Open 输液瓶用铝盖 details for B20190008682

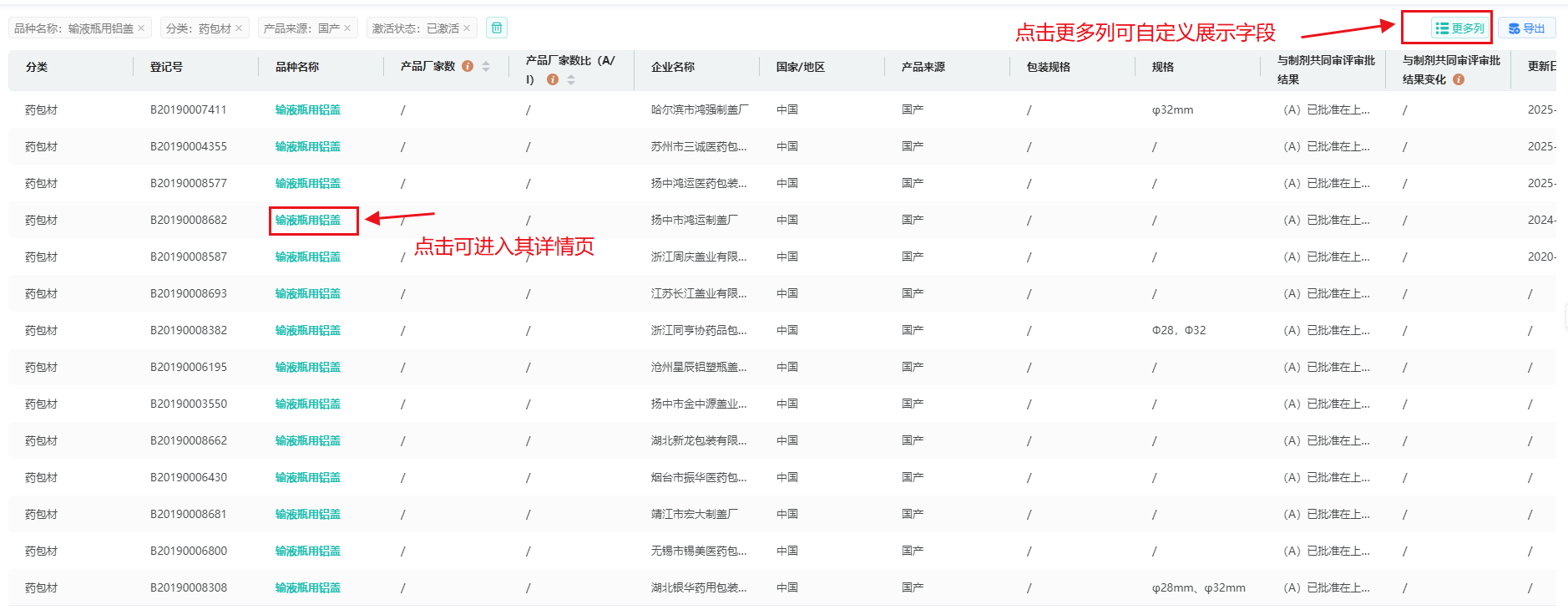[x=308, y=220]
